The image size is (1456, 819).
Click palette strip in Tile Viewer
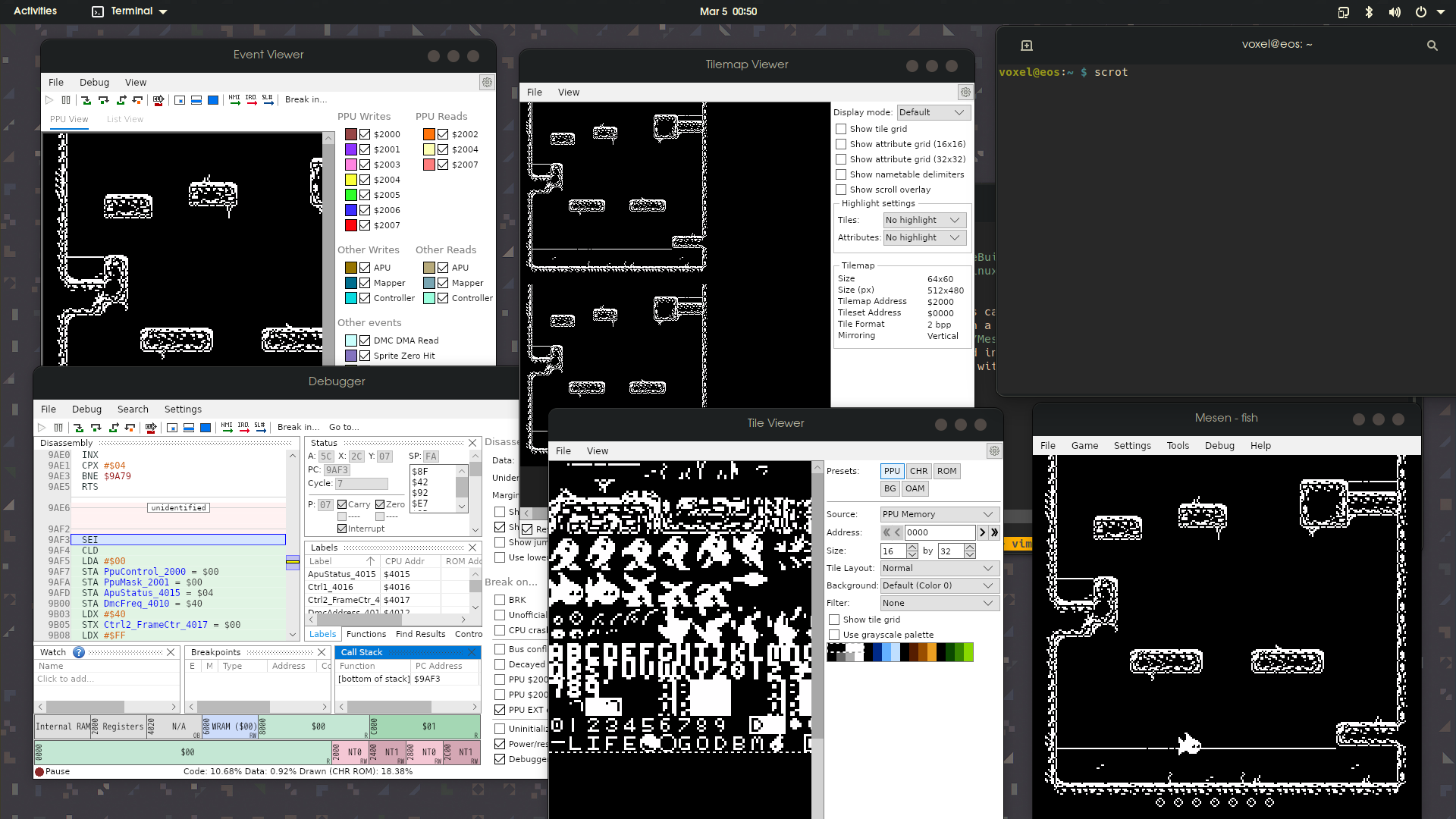[x=900, y=652]
